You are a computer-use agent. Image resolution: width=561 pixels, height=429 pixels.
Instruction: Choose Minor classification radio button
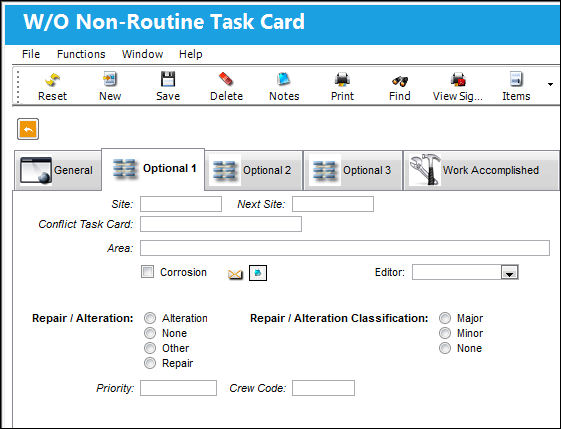click(445, 333)
